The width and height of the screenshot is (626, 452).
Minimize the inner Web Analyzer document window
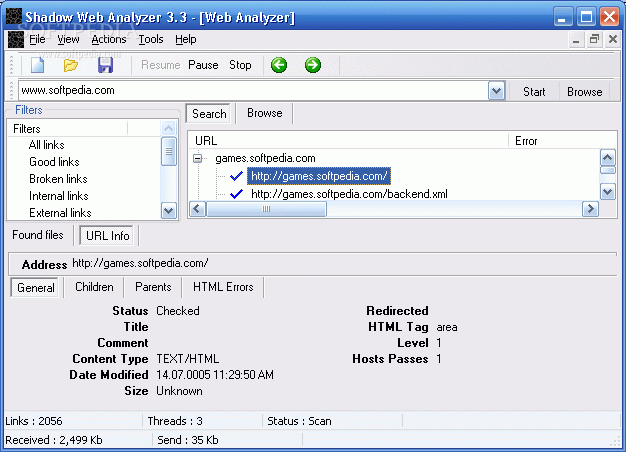click(576, 39)
